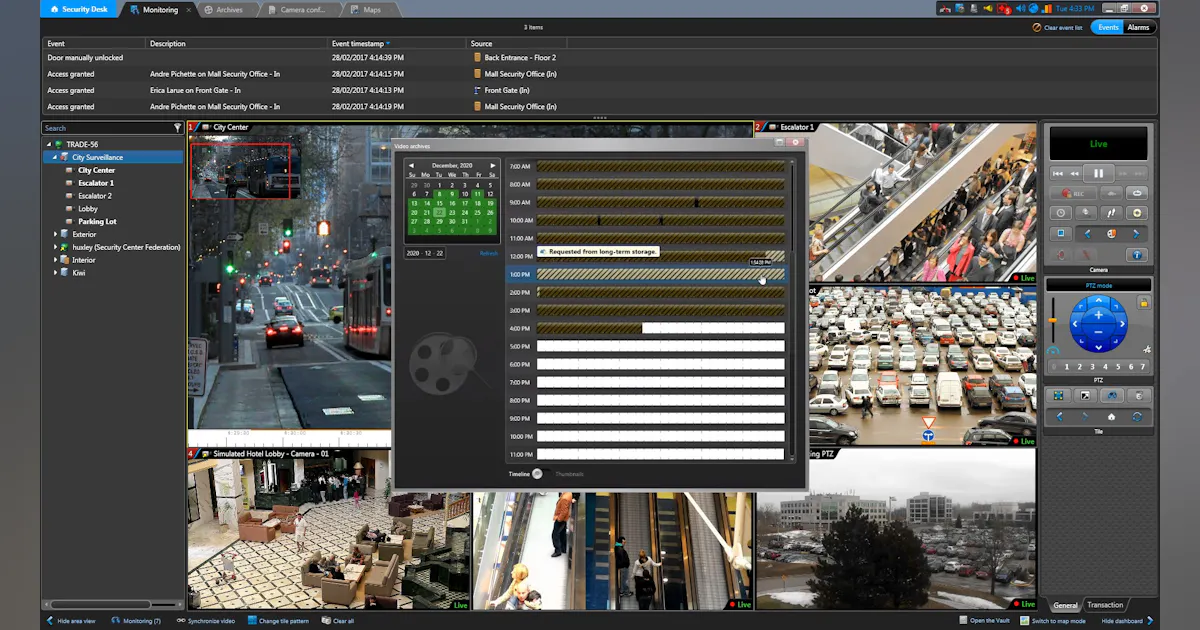Select Lobby camera in tree
1200x630 pixels.
(x=88, y=209)
